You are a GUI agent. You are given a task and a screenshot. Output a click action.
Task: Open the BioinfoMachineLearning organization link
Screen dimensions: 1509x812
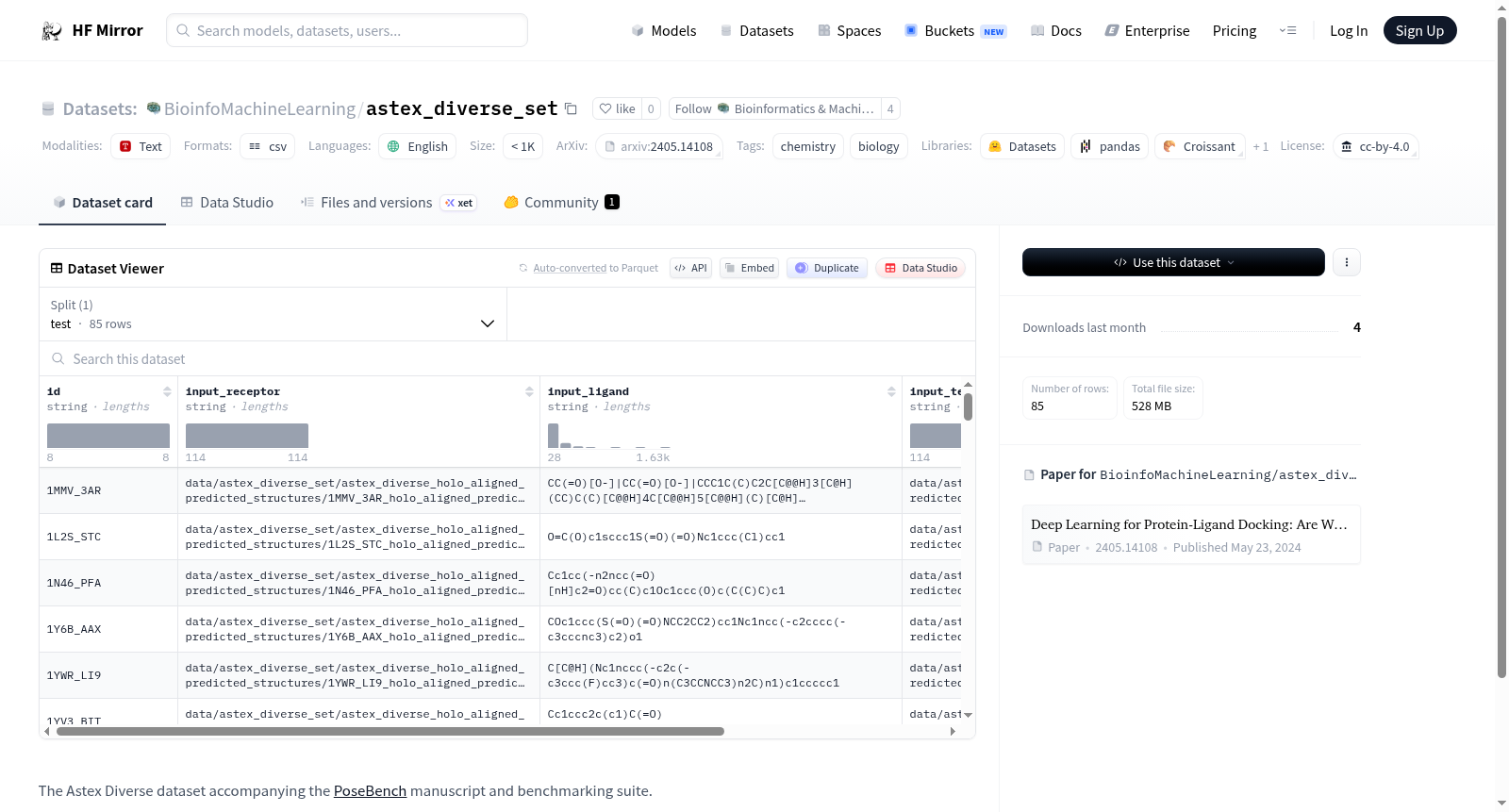tap(259, 108)
